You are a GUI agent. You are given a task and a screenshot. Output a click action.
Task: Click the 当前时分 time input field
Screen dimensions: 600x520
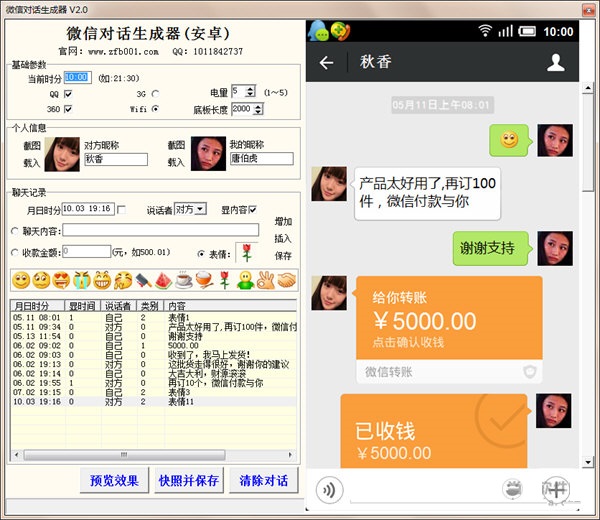pos(78,78)
